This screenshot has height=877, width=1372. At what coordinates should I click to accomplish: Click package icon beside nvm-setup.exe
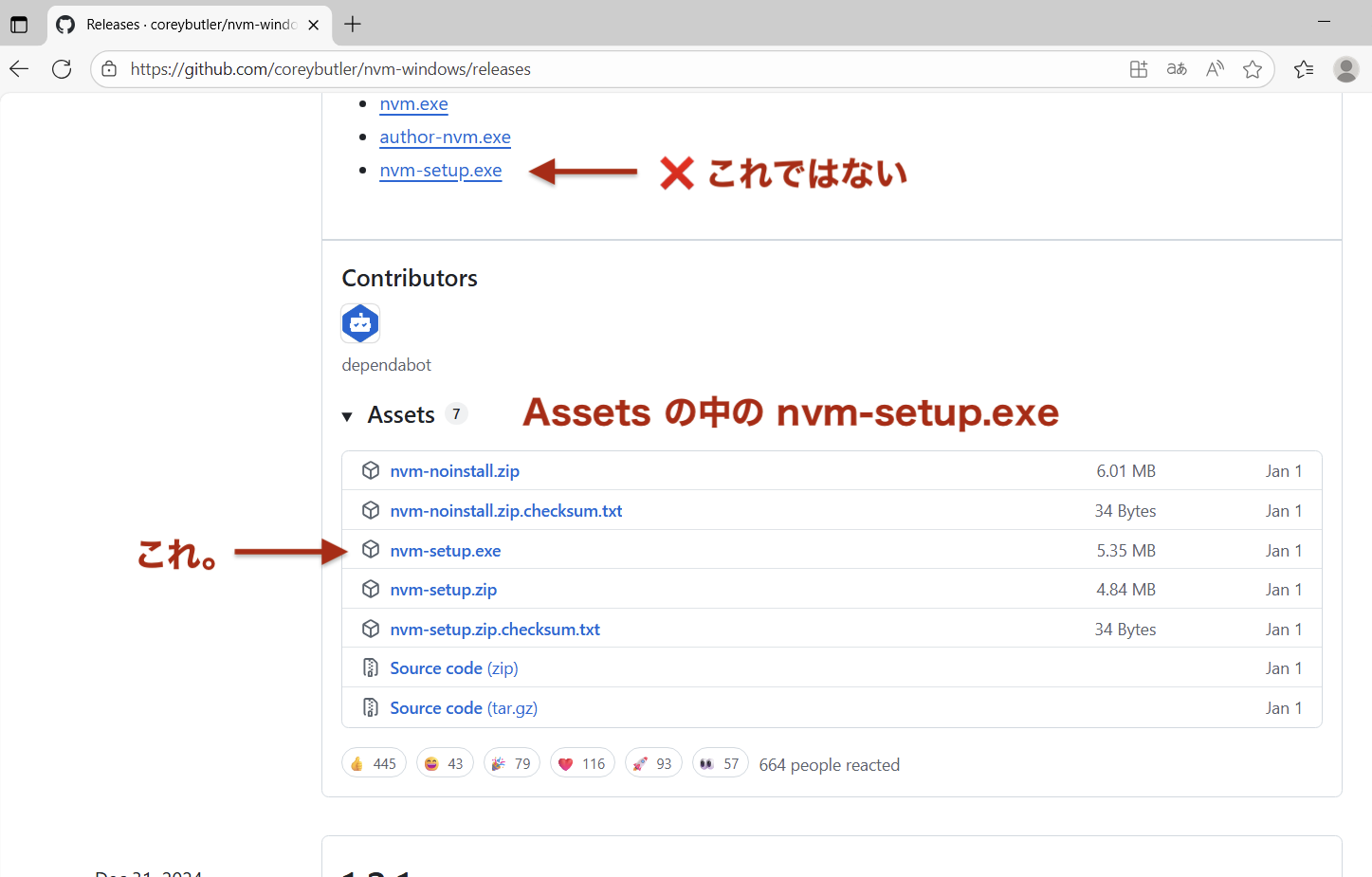pyautogui.click(x=371, y=550)
